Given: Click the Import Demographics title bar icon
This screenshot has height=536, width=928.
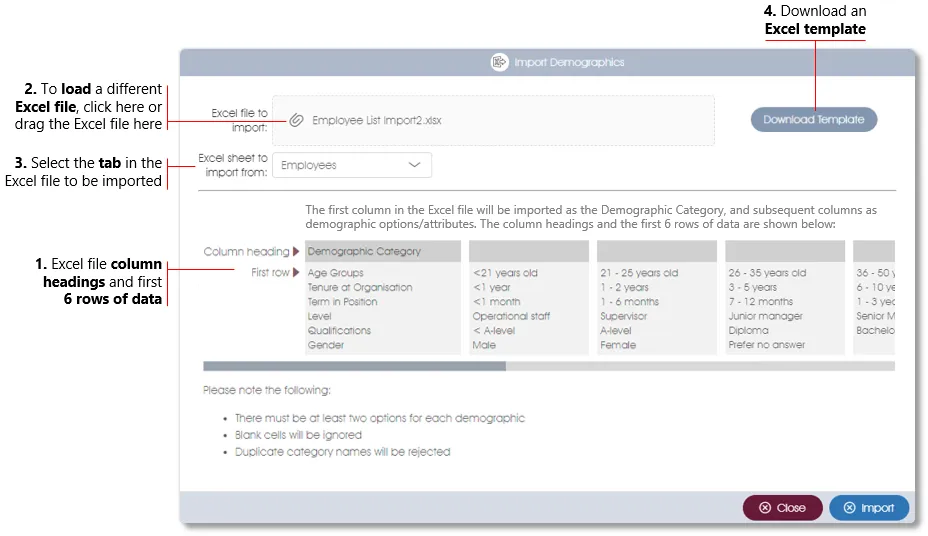Looking at the screenshot, I should point(499,62).
